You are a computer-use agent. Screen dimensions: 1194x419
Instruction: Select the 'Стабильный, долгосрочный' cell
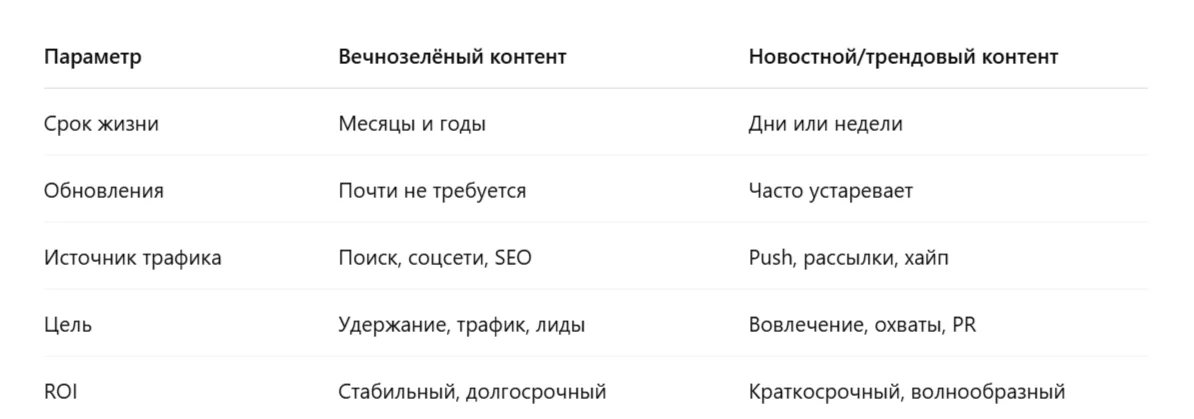point(472,392)
